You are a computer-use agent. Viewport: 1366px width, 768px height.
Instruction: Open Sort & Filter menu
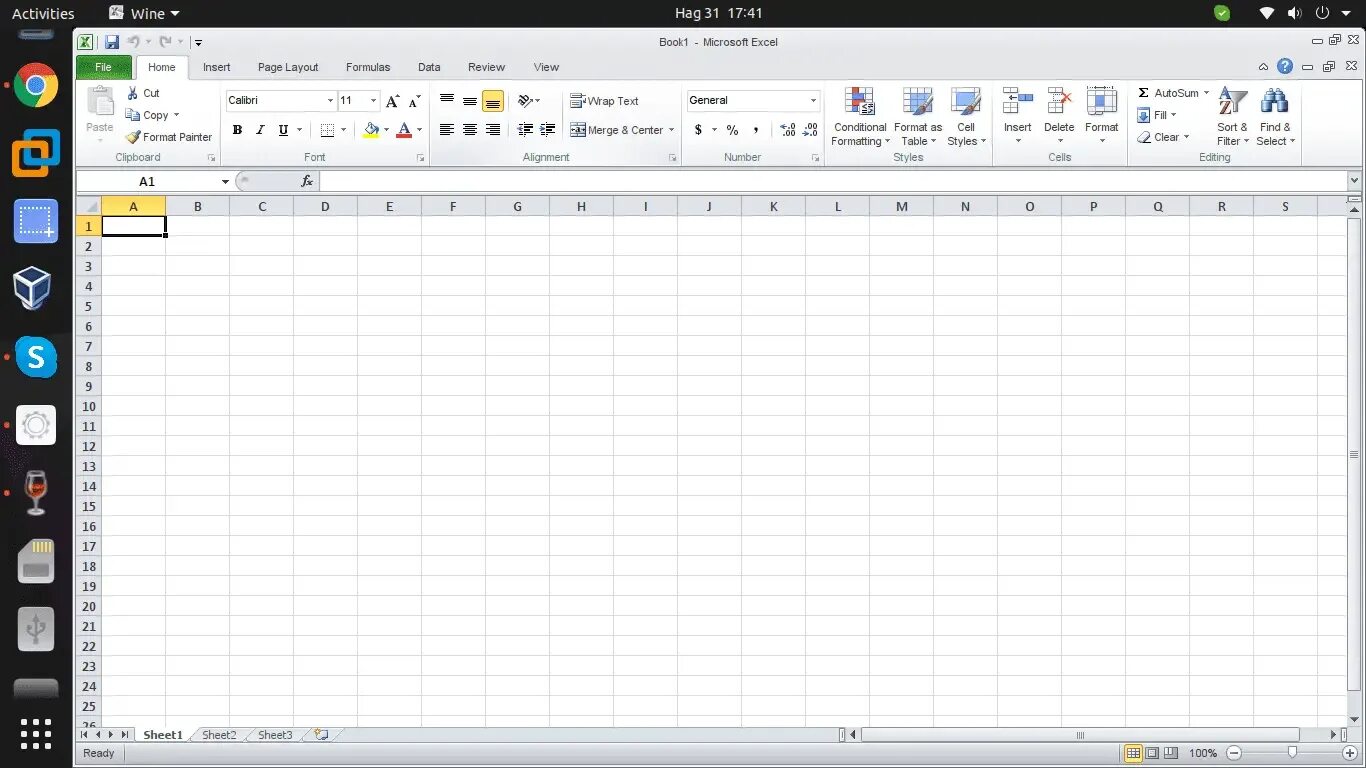click(1233, 116)
